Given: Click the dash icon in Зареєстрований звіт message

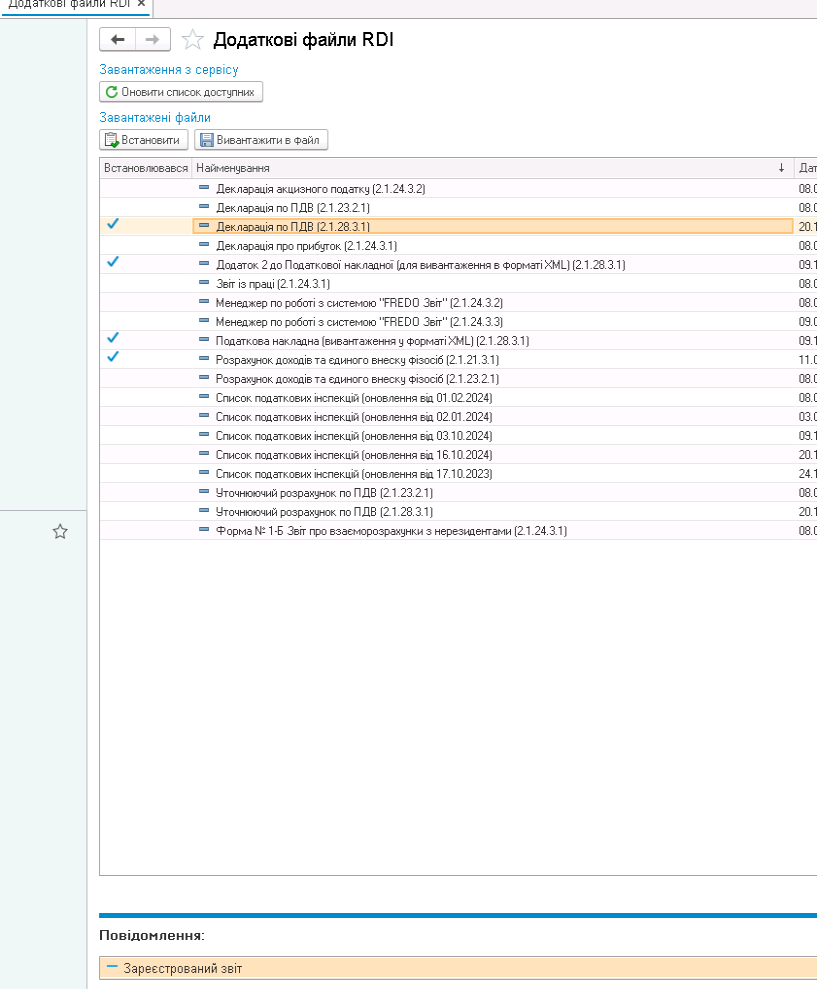Looking at the screenshot, I should pyautogui.click(x=112, y=968).
